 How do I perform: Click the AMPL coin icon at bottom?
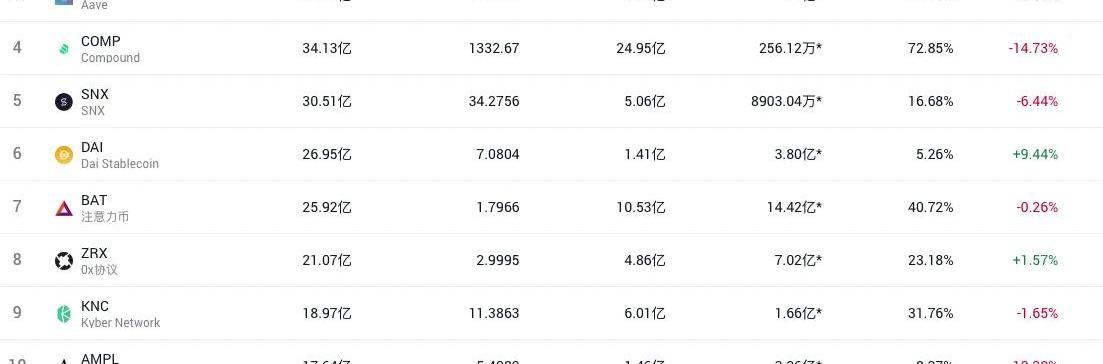click(64, 361)
